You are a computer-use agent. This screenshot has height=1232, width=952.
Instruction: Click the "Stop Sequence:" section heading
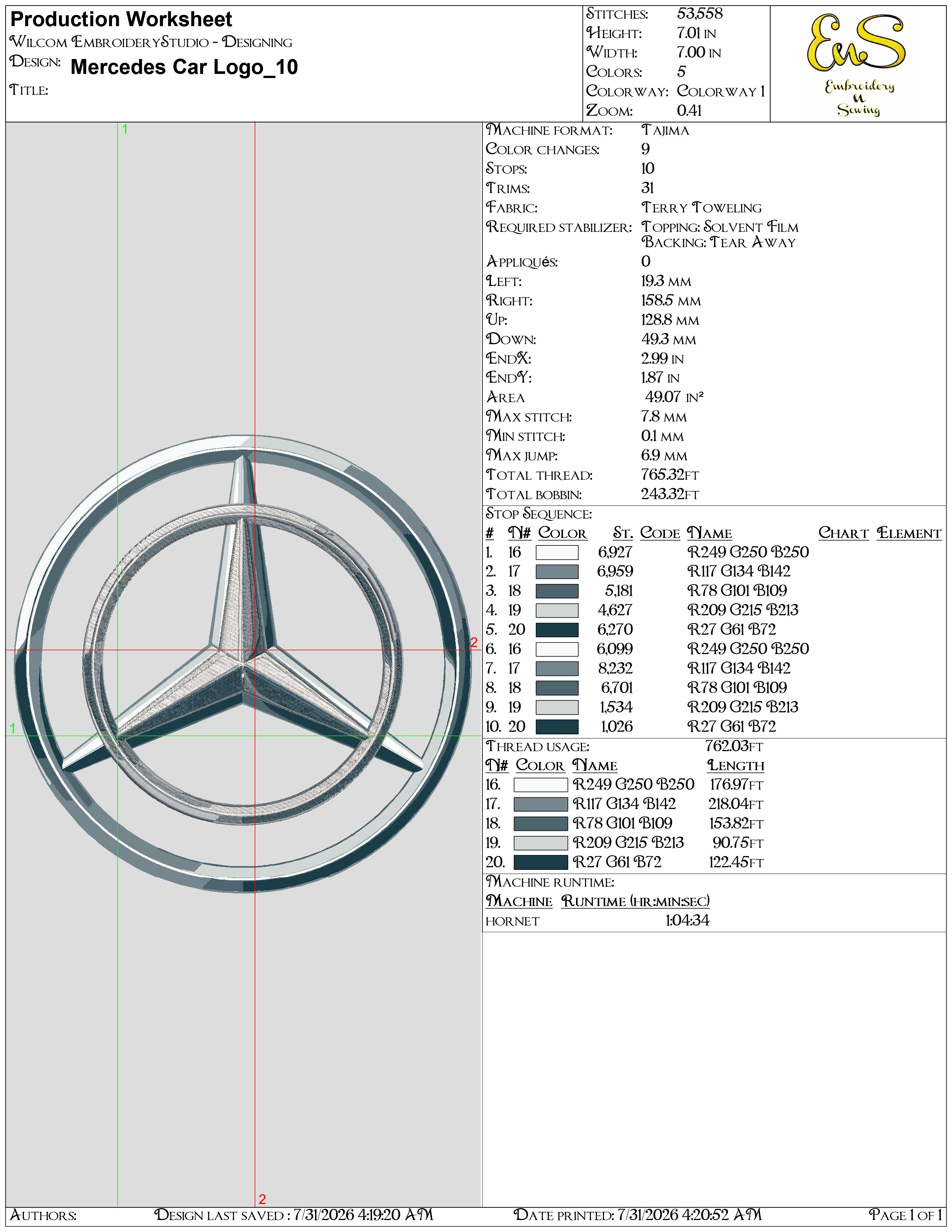coord(539,514)
